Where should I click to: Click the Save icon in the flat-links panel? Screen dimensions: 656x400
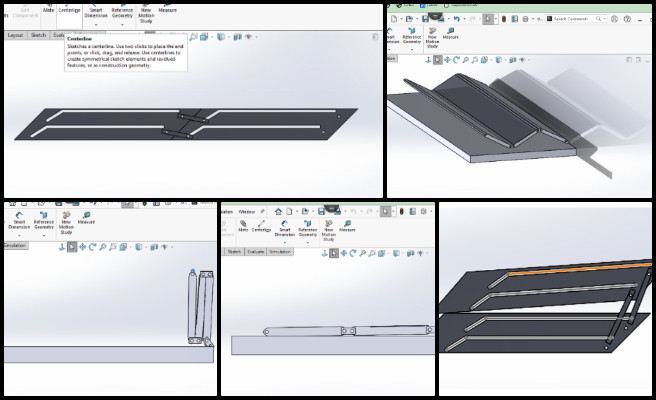321,212
